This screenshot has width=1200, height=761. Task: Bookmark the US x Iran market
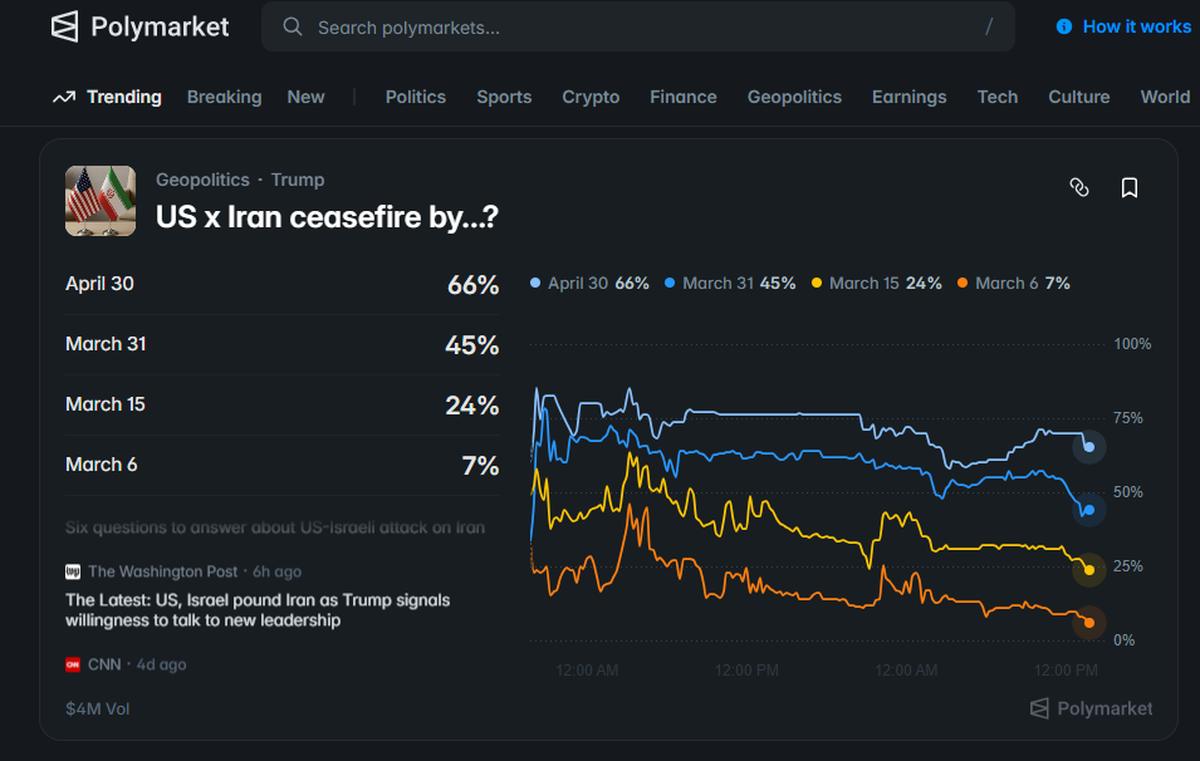(1129, 187)
